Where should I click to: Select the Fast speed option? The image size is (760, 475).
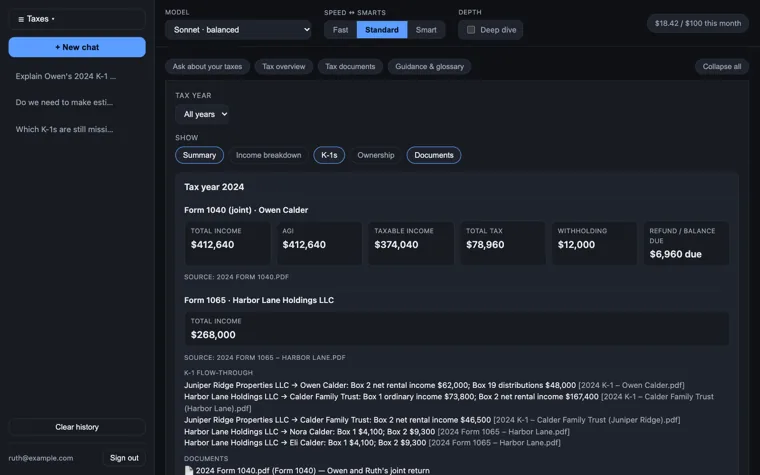[340, 30]
